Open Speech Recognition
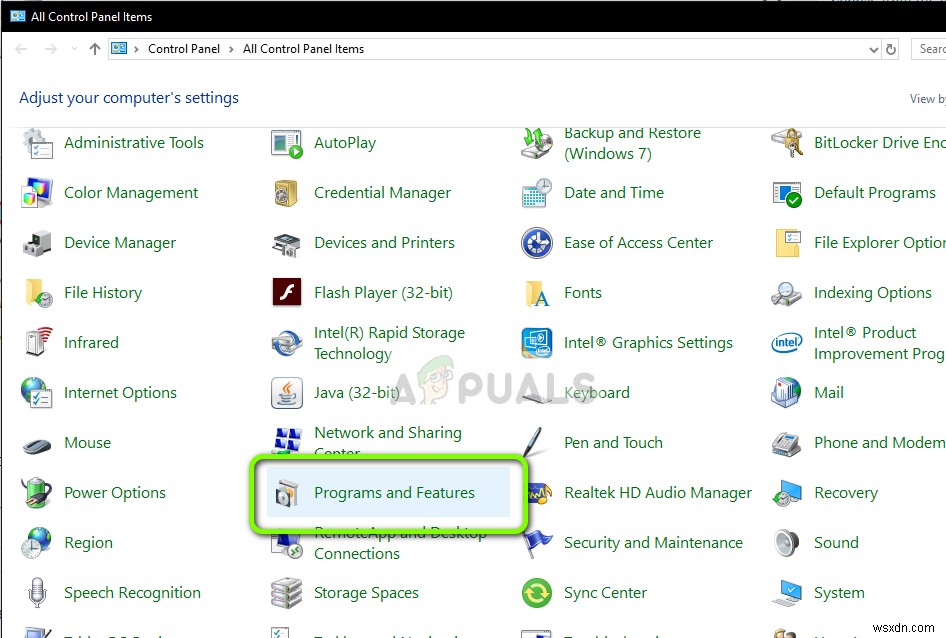This screenshot has width=946, height=638. click(131, 593)
